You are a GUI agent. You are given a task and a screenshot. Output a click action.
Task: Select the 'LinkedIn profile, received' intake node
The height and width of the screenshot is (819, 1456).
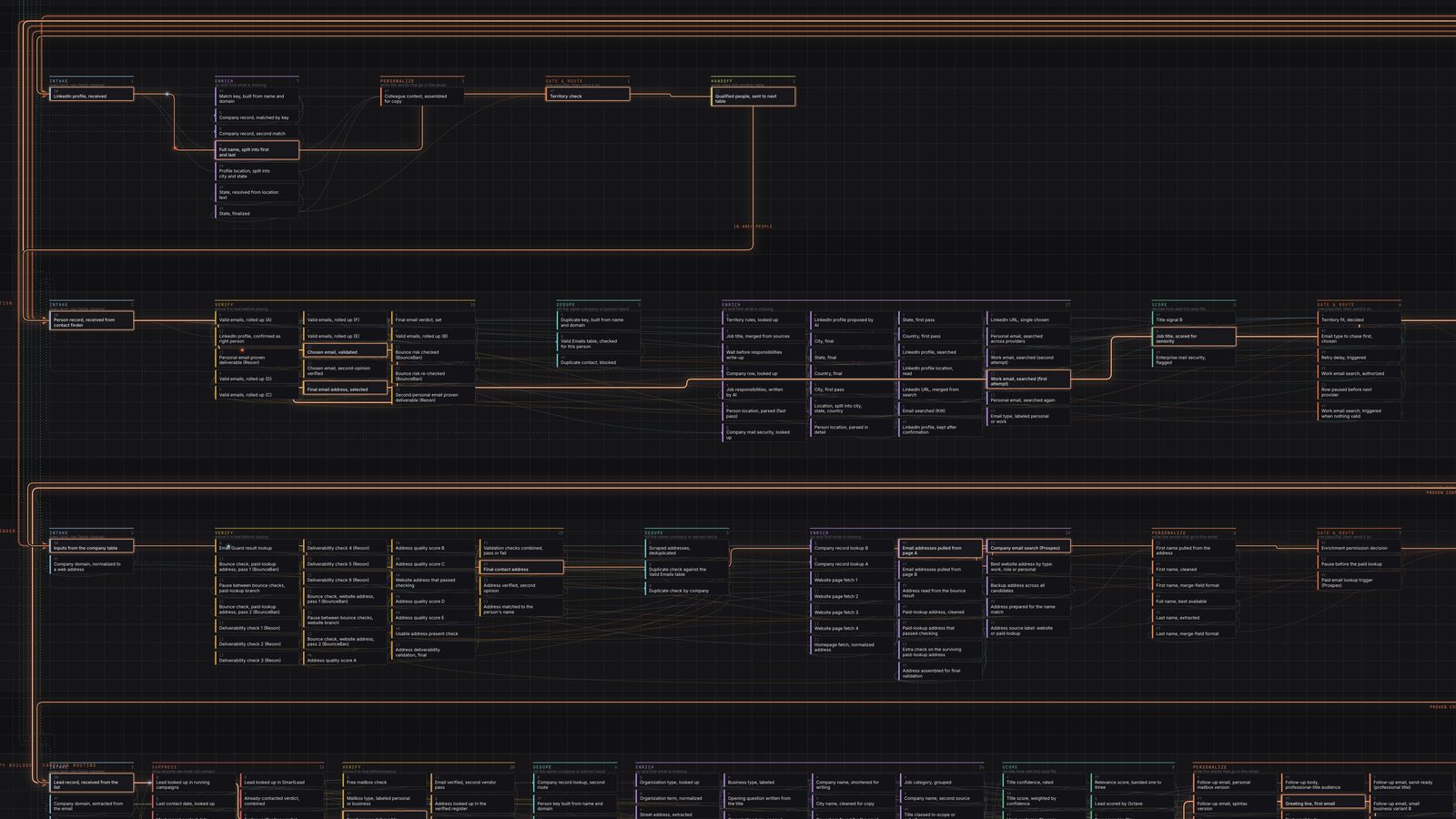(92, 94)
